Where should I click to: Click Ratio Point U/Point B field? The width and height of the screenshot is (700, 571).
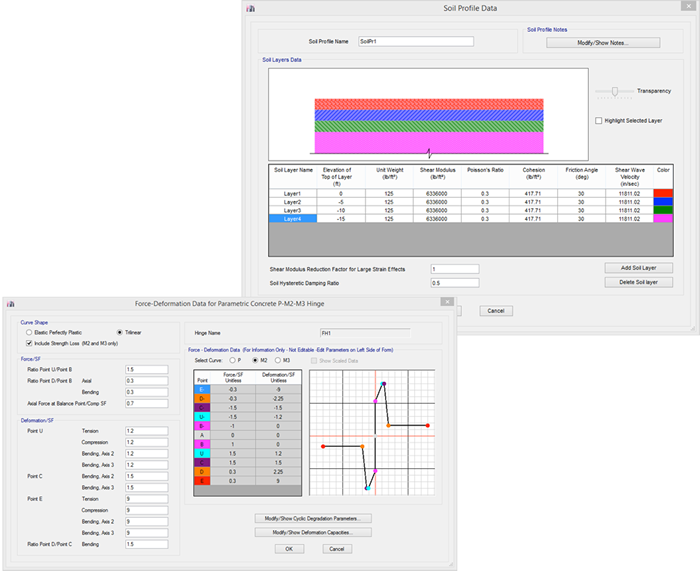point(147,370)
